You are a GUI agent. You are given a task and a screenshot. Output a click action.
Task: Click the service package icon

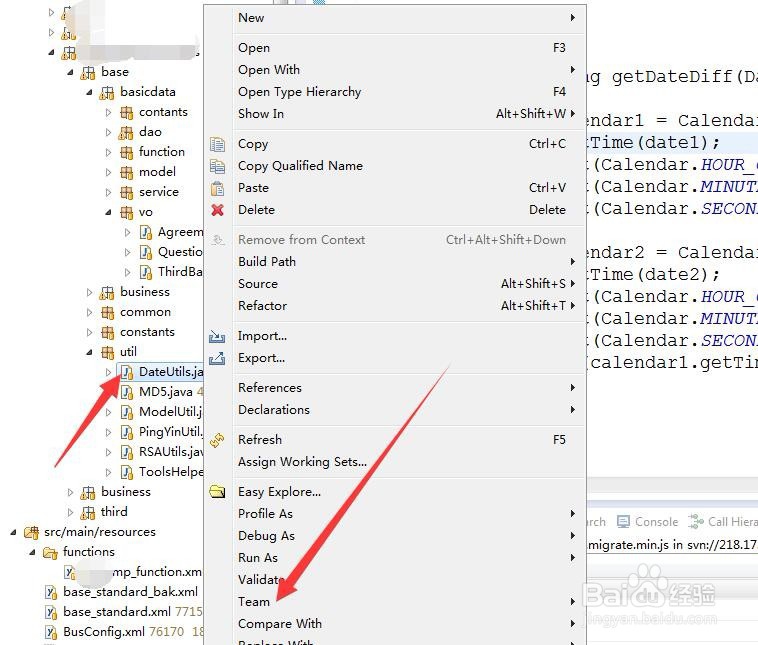(x=126, y=192)
